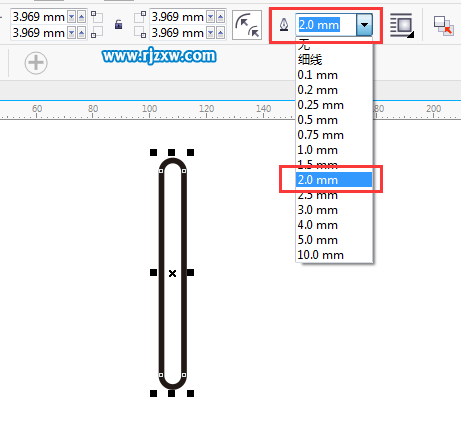Click the top-right corner radius icon
The image size is (461, 439).
tap(140, 17)
